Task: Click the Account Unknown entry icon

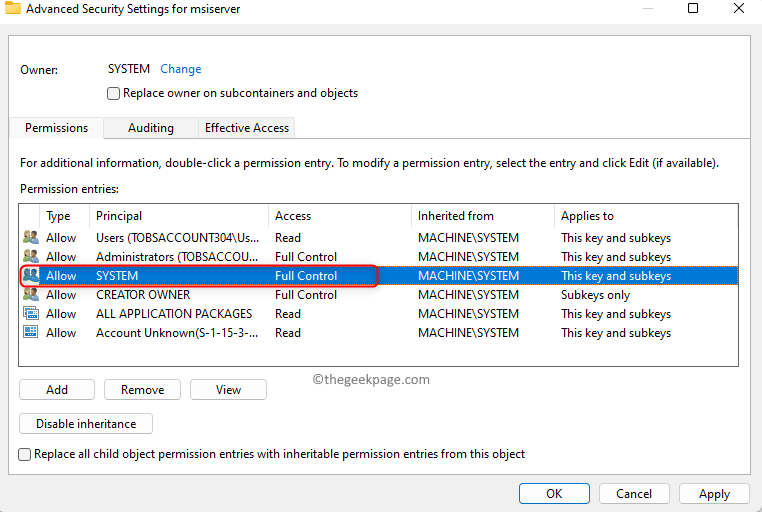Action: [x=30, y=333]
